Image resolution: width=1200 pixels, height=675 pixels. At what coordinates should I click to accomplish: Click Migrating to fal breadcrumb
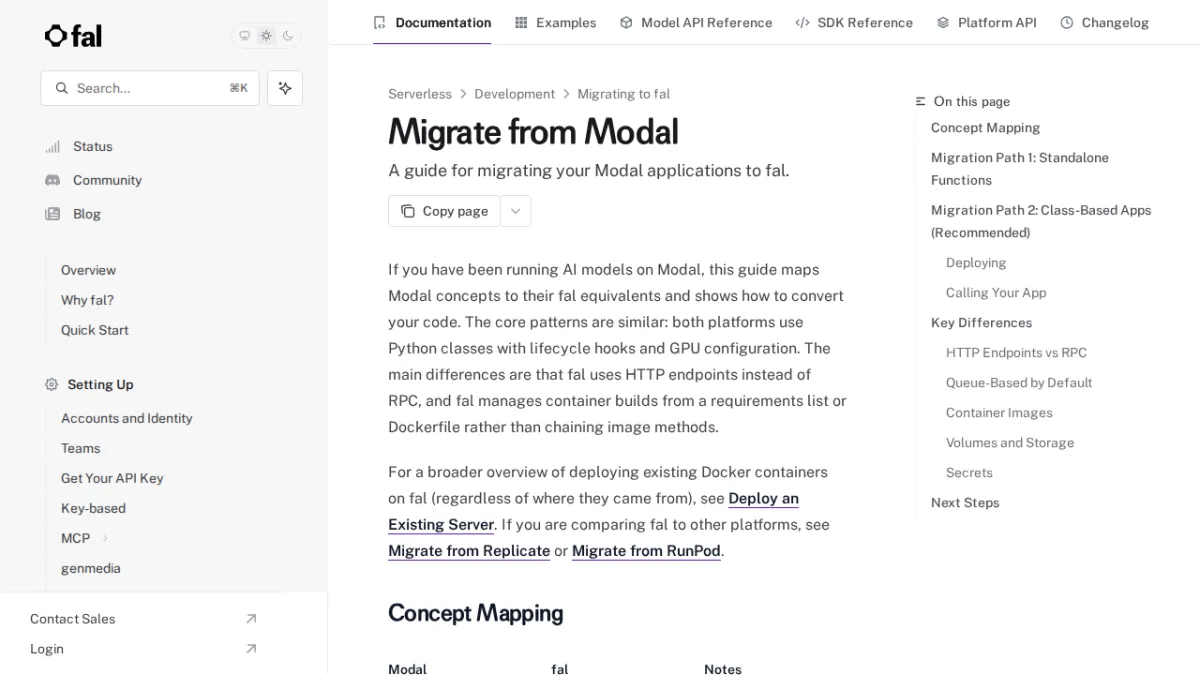[623, 94]
